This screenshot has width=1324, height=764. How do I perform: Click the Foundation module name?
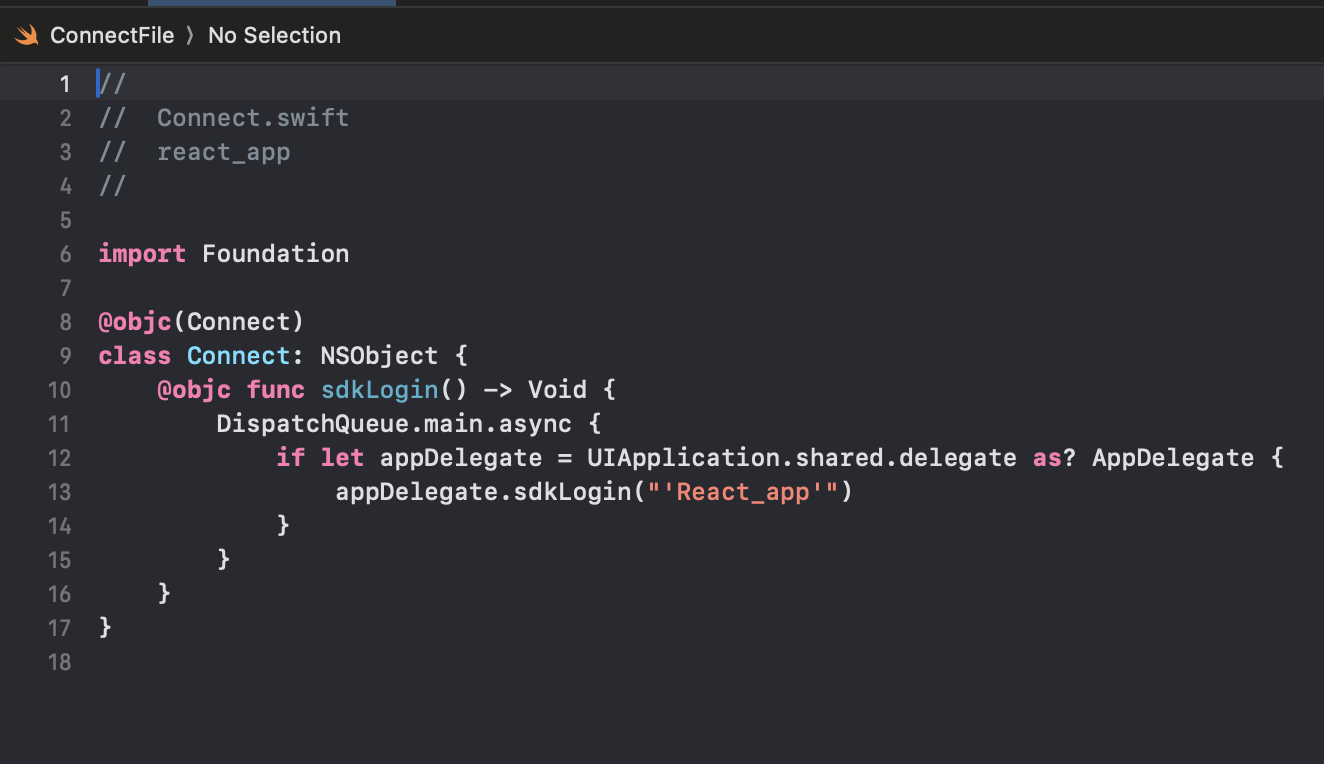click(x=275, y=254)
